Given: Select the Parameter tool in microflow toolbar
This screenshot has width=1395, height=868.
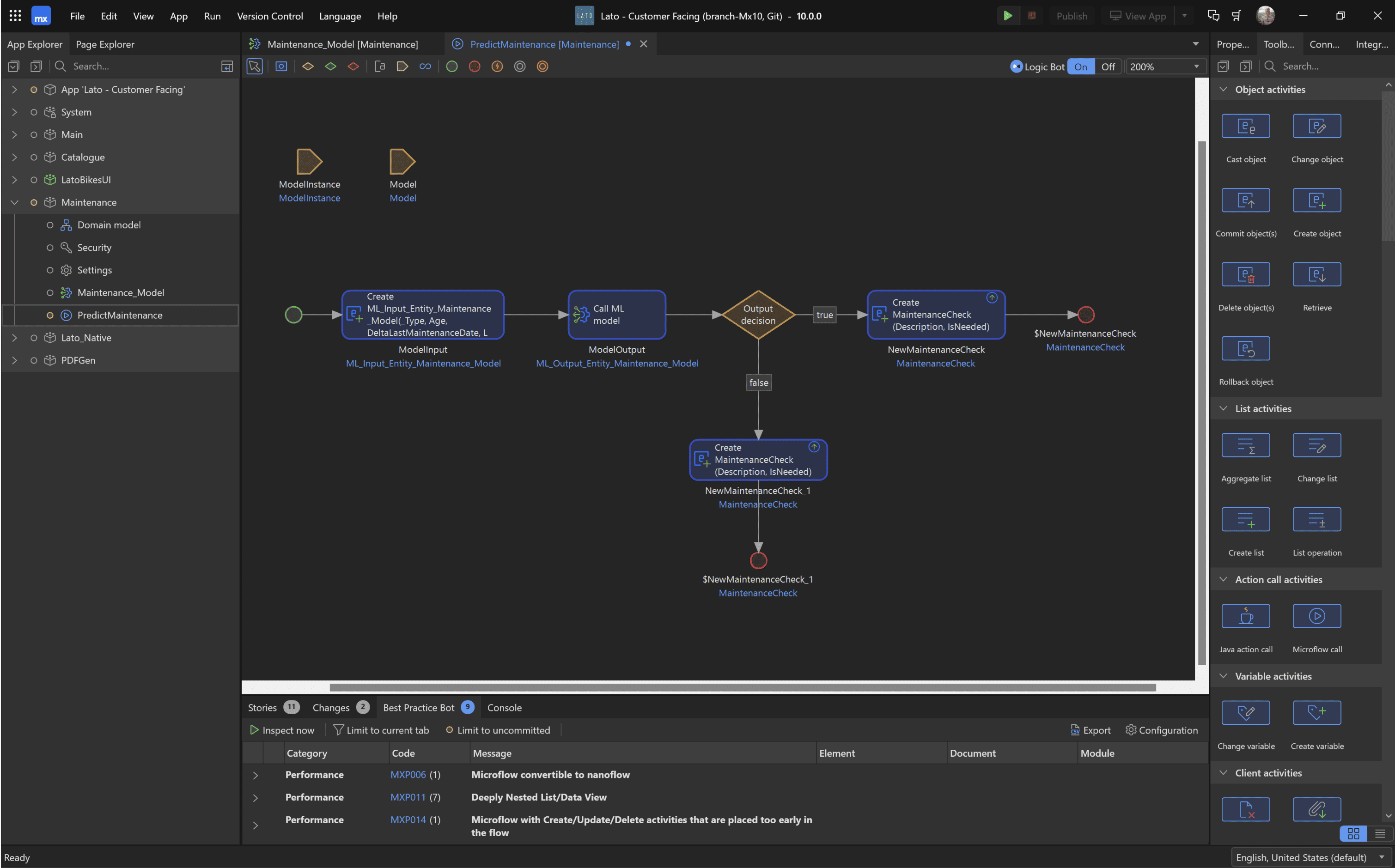Looking at the screenshot, I should (402, 67).
